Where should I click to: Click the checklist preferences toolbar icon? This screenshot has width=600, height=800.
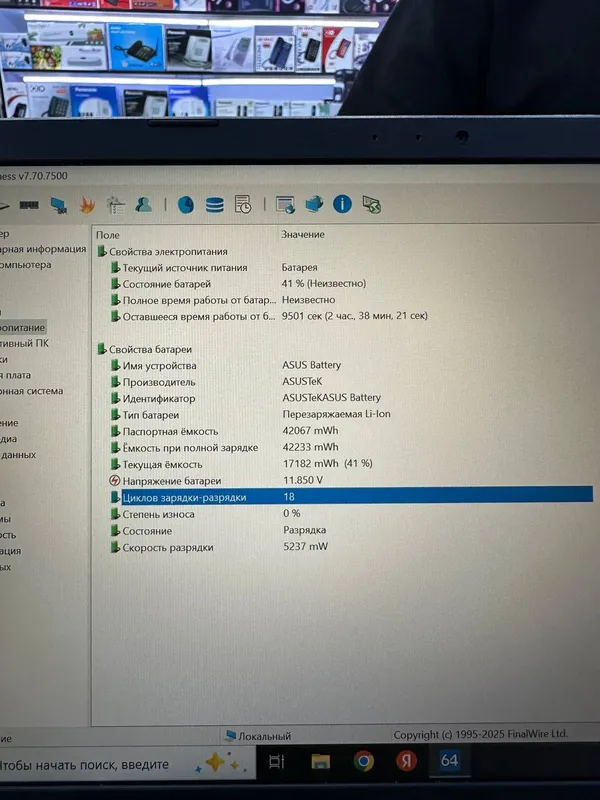(x=115, y=205)
